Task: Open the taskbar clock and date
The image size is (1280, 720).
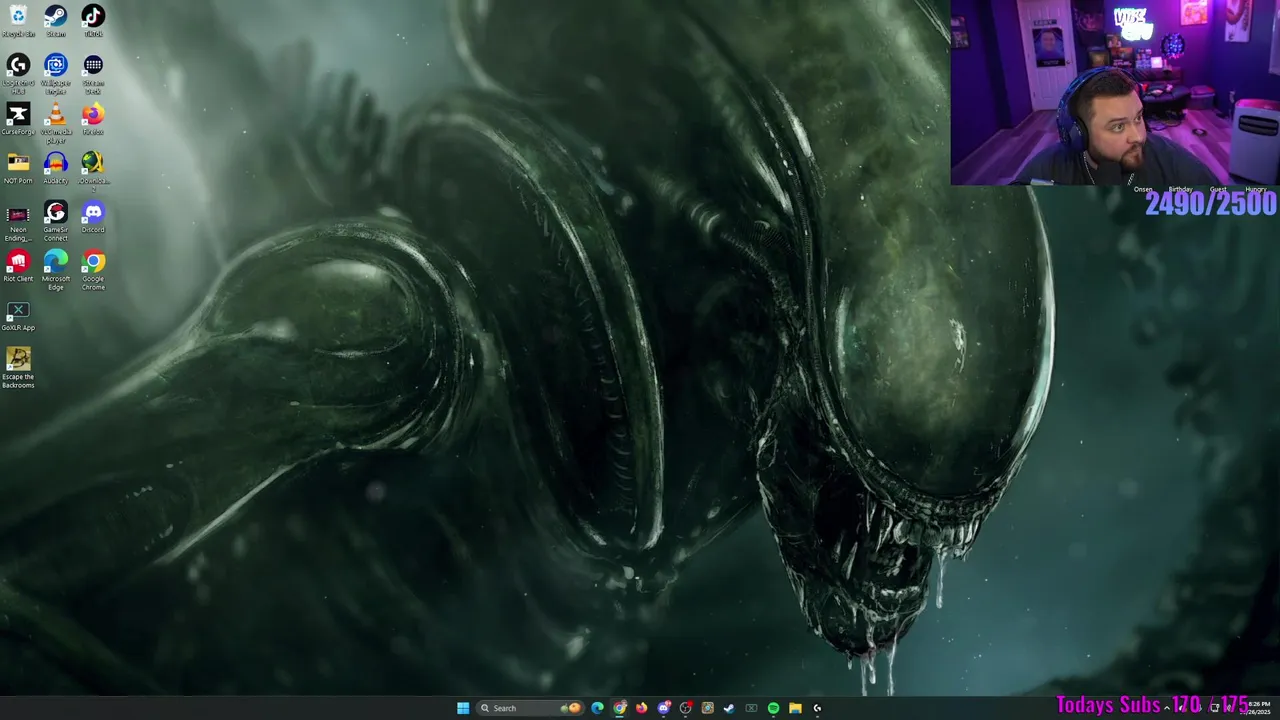Action: (x=1258, y=707)
